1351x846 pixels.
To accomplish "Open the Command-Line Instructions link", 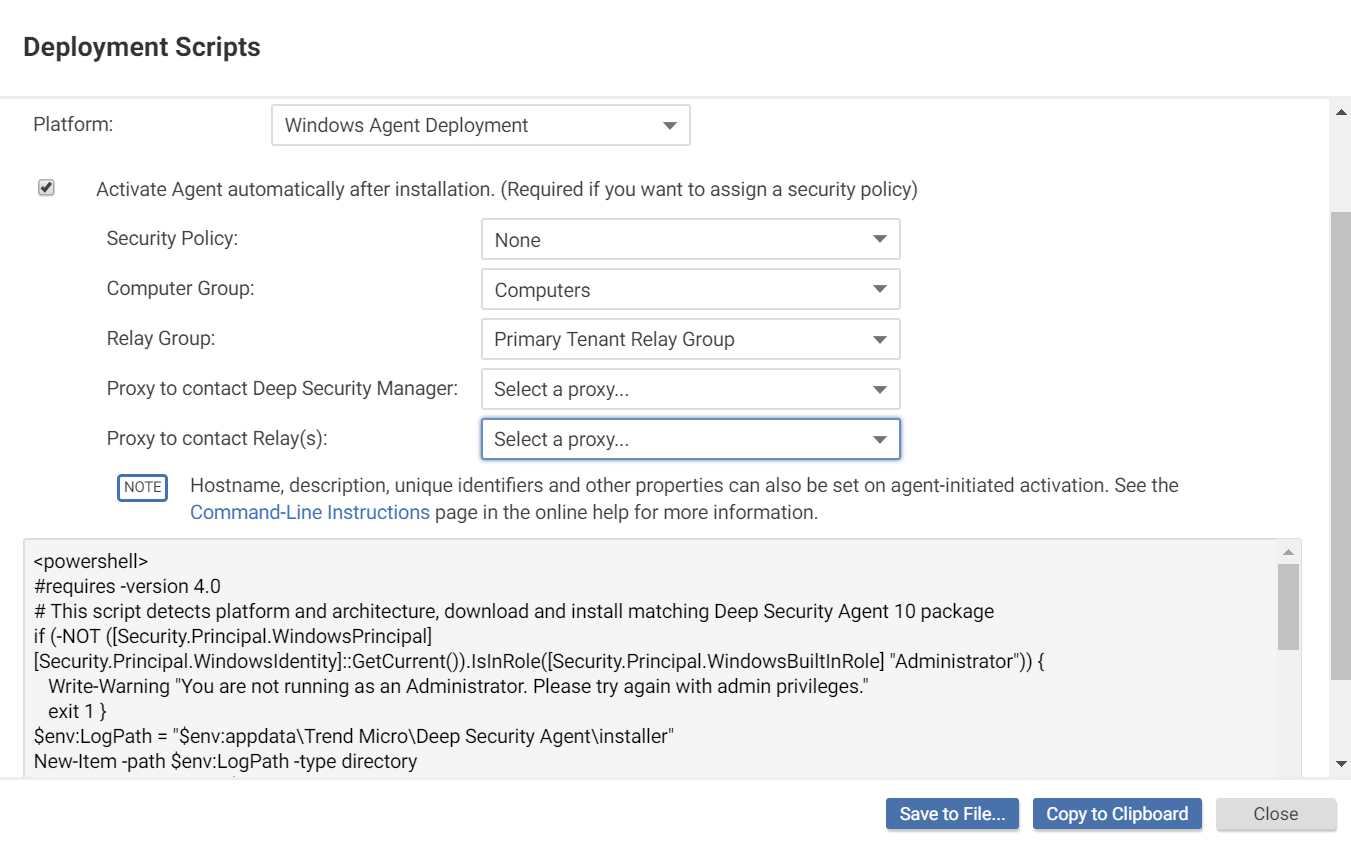I will click(309, 512).
